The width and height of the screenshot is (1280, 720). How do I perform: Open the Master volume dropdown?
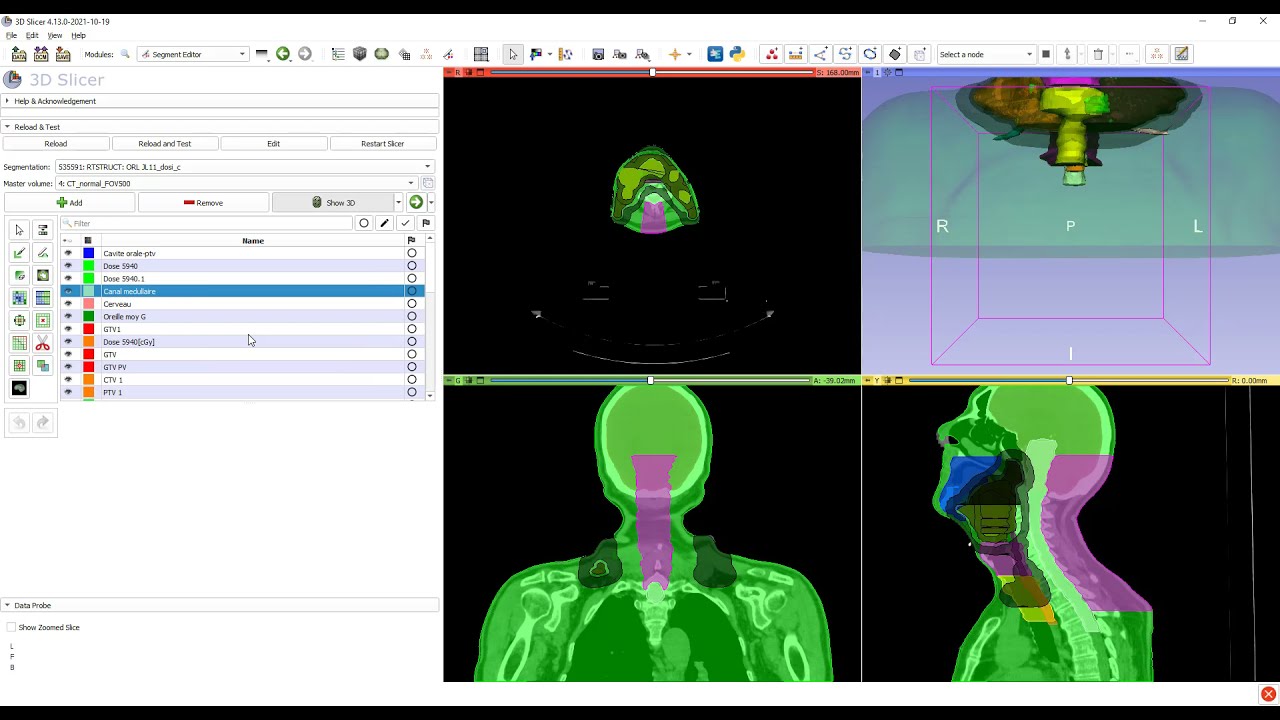coord(236,183)
